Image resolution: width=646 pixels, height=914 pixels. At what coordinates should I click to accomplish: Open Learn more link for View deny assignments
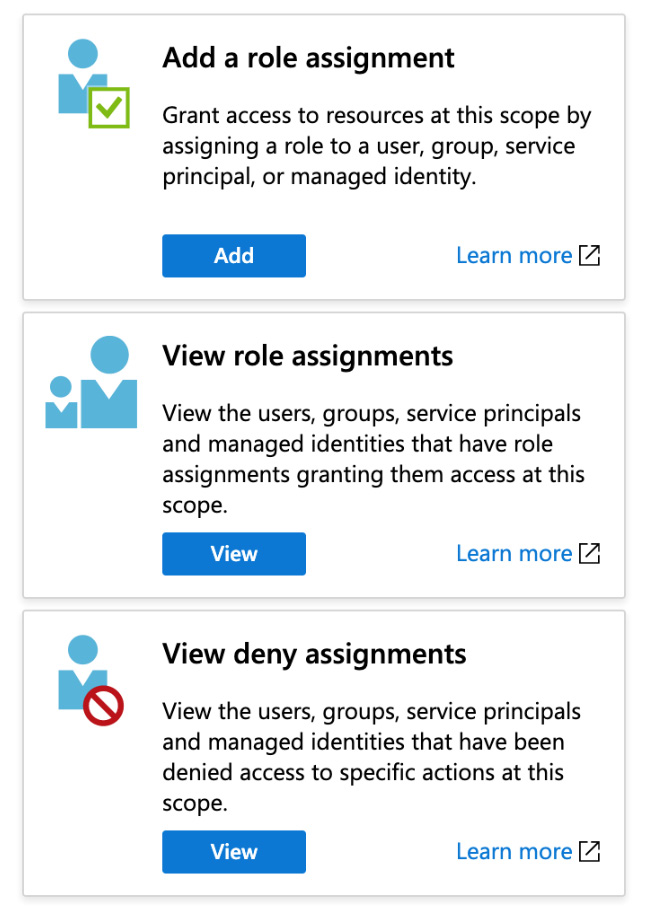(513, 851)
